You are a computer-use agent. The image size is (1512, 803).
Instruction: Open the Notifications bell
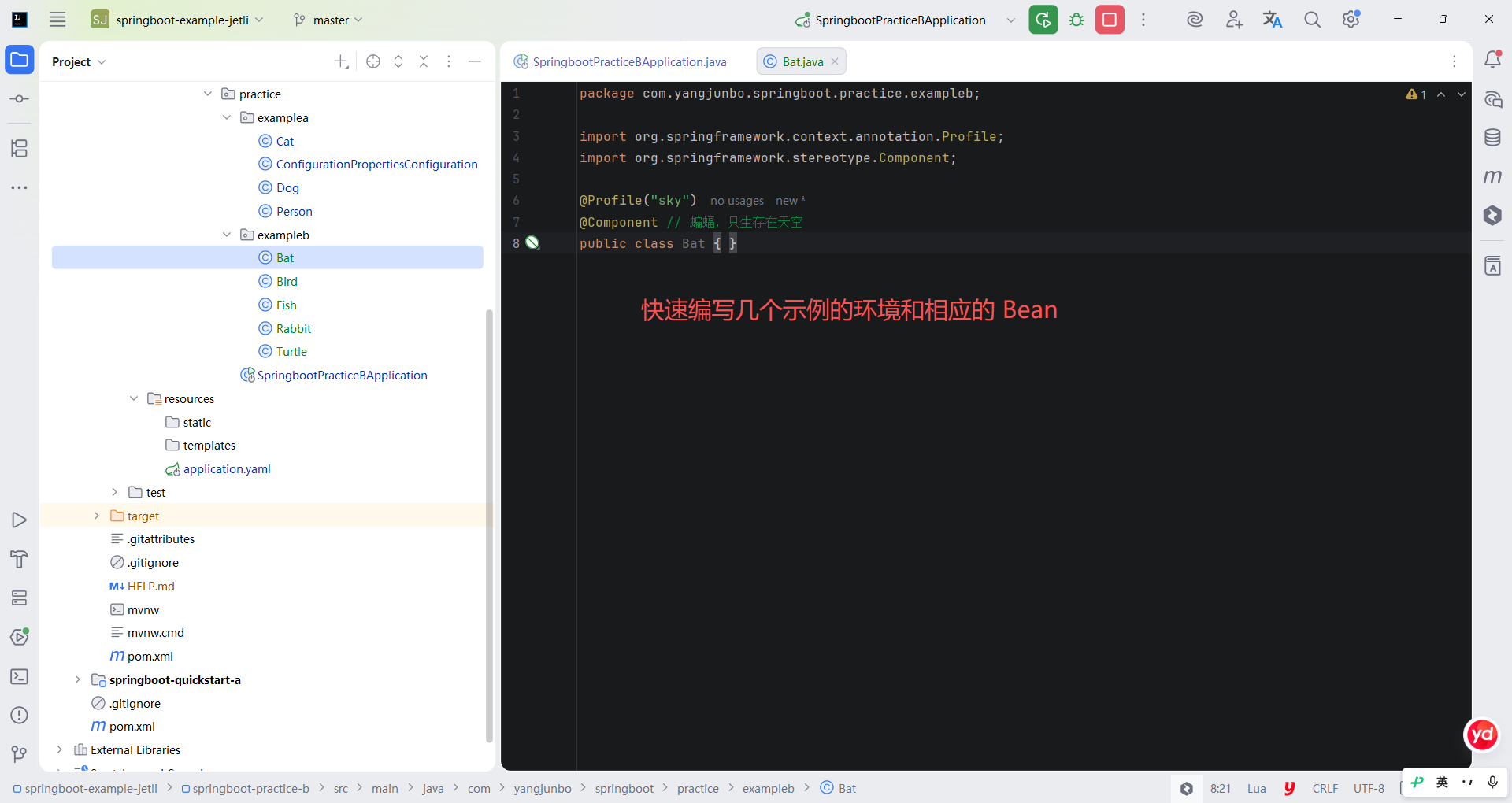[1492, 59]
